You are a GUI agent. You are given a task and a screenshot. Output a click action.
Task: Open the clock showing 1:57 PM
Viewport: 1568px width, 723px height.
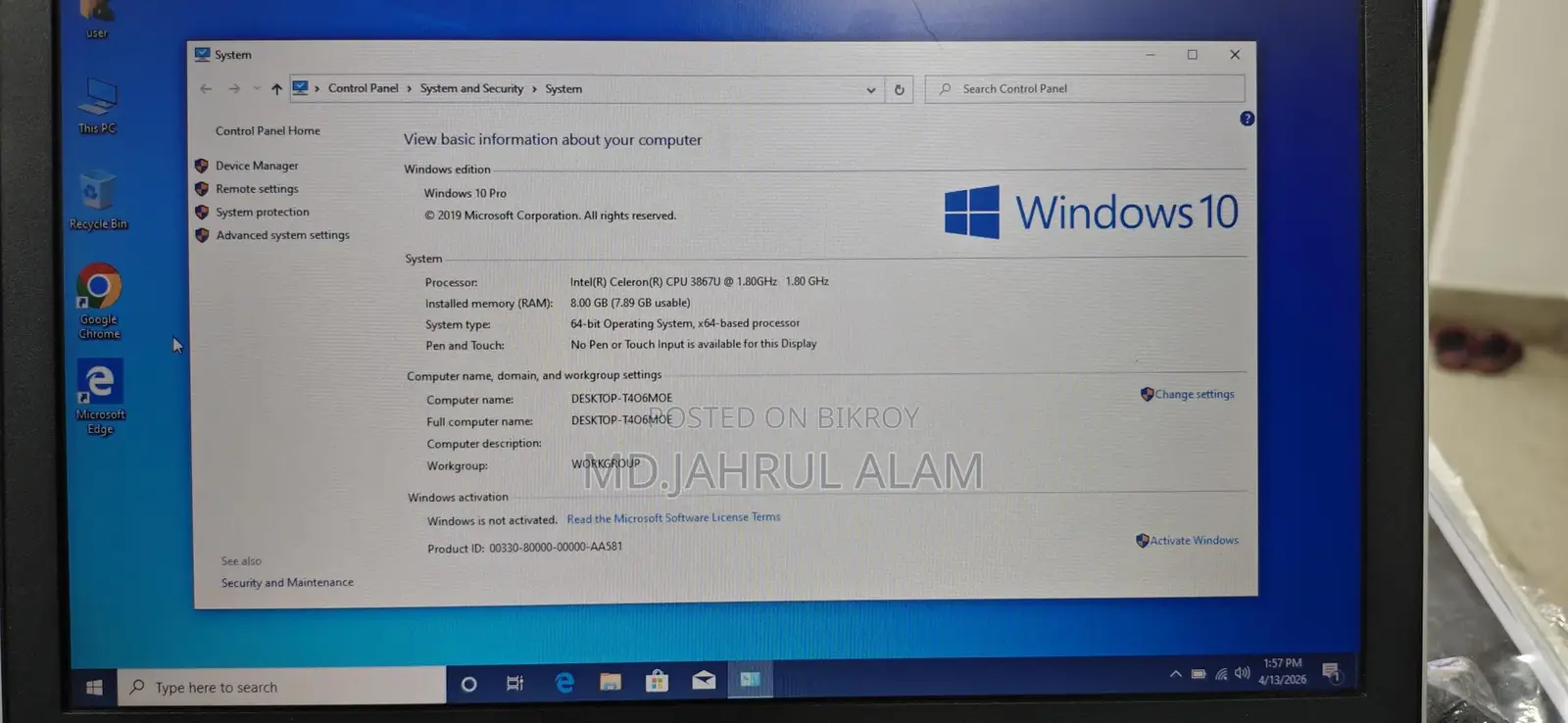(1283, 671)
